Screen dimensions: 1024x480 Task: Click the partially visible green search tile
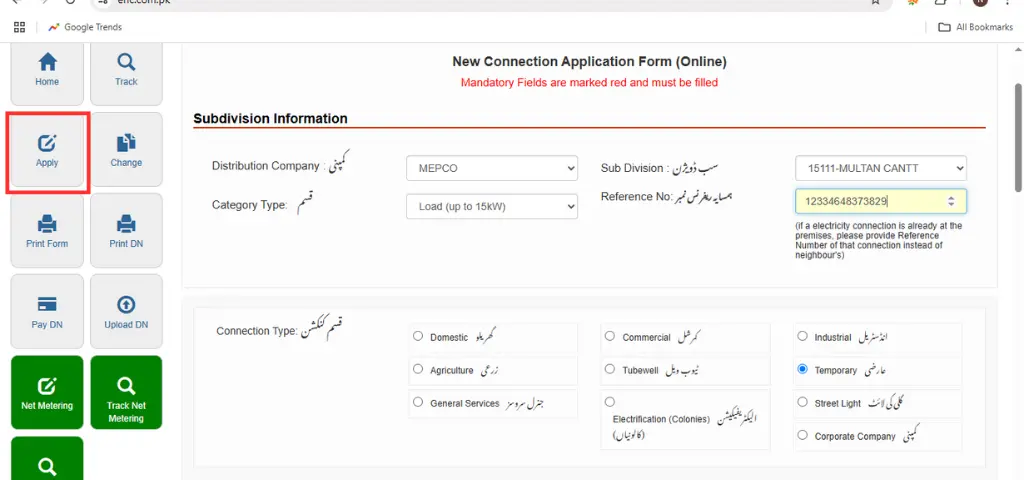click(47, 459)
